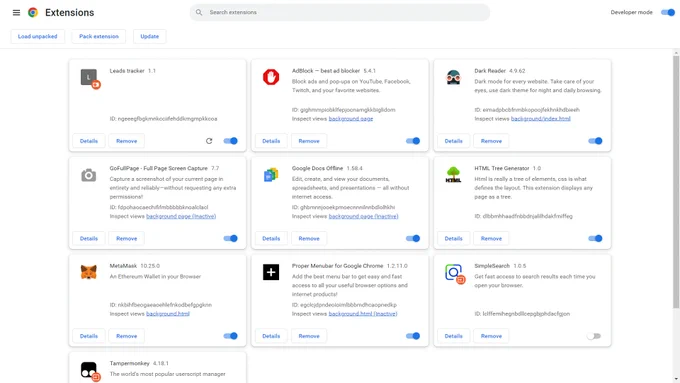Viewport: 680px width, 383px height.
Task: Disable the HTML Tree Generator extension
Action: point(595,239)
